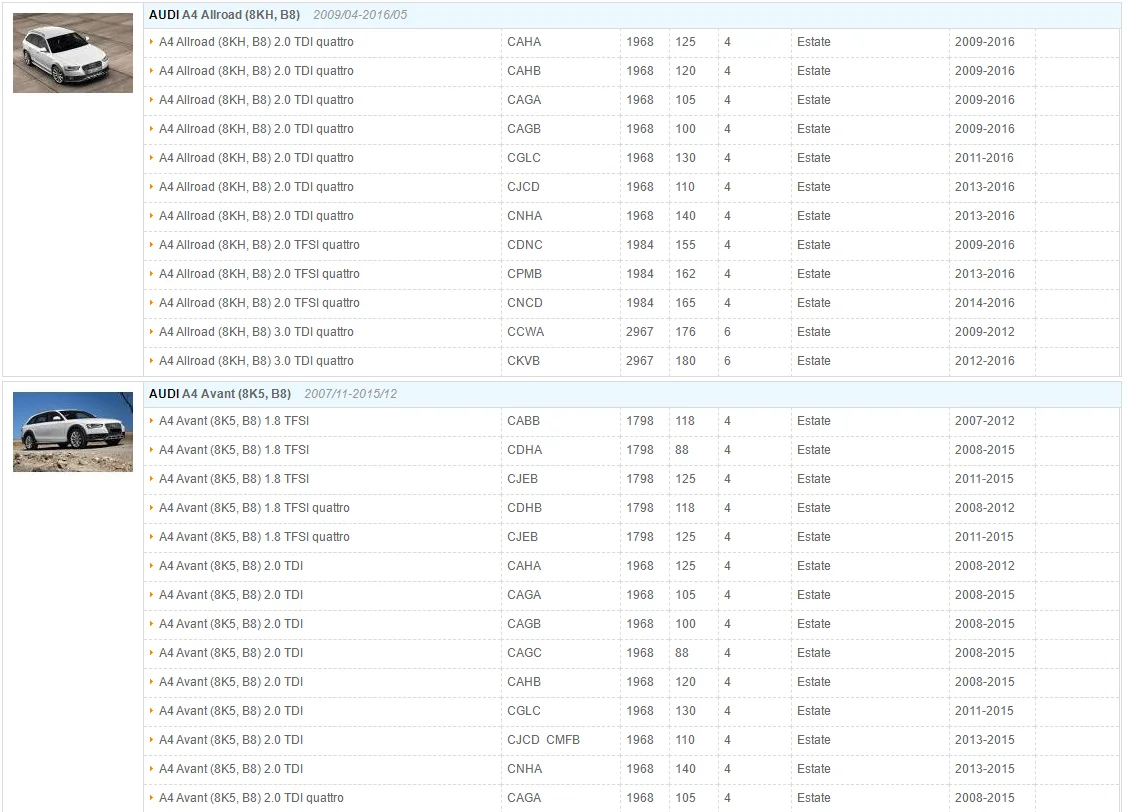Open the A4 Avant 2.0 TDI CNHA row
The image size is (1127, 812).
tap(632, 769)
